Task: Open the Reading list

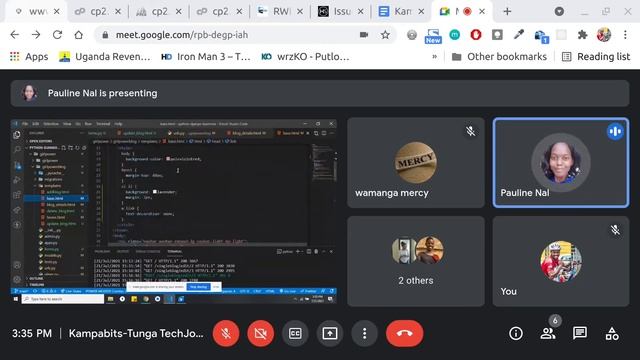Action: click(596, 57)
